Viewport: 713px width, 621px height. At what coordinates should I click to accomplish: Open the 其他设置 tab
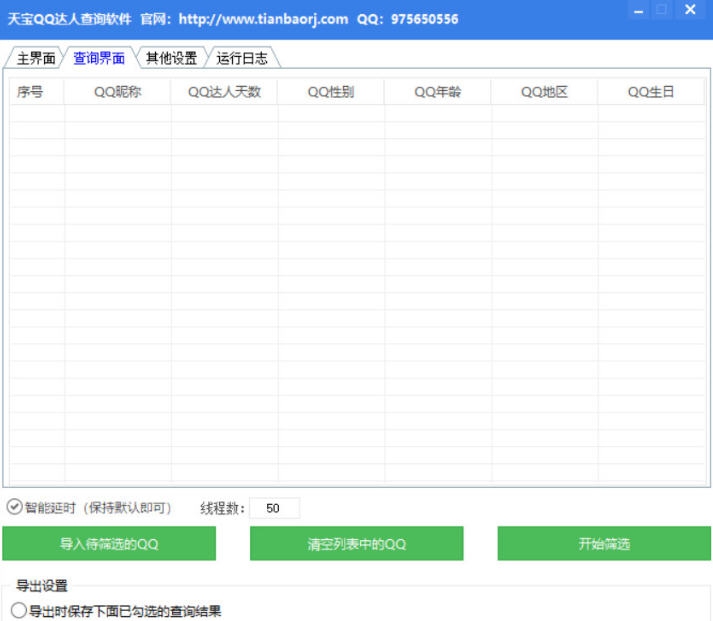pos(171,58)
